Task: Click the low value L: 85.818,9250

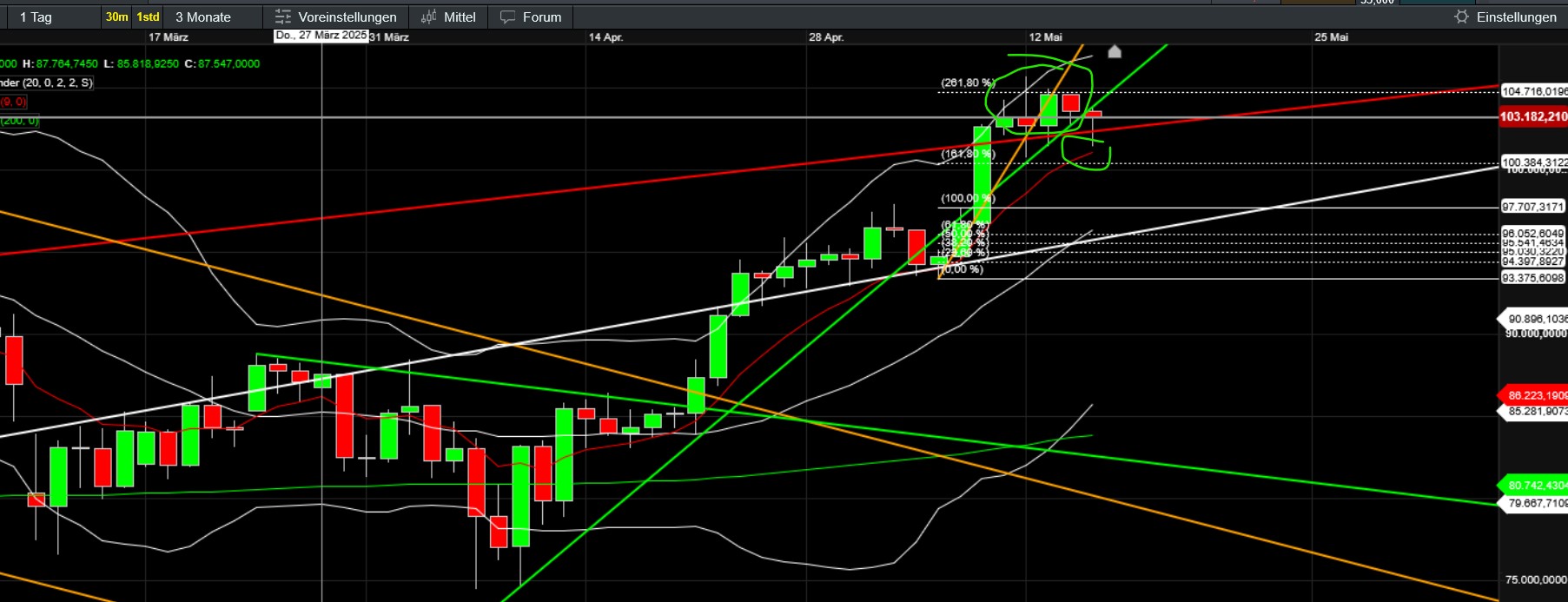Action: pyautogui.click(x=141, y=63)
